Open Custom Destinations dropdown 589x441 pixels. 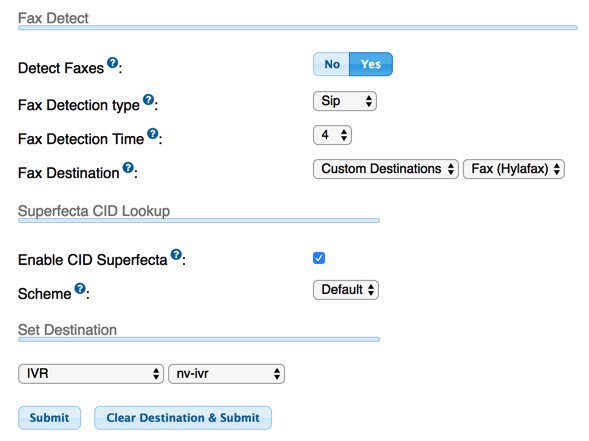[386, 169]
